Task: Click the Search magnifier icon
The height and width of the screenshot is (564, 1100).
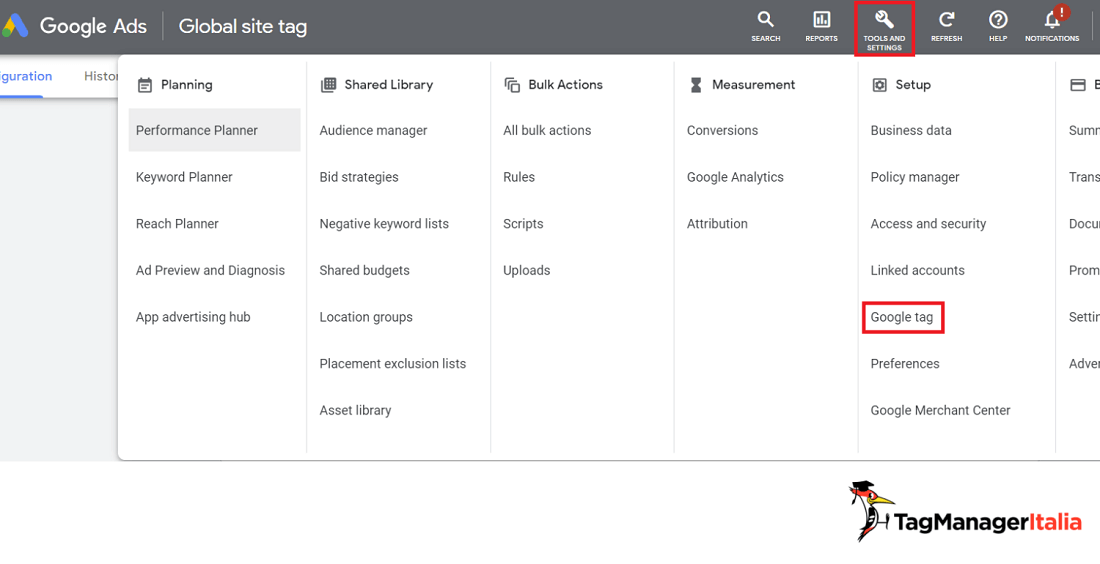Action: point(765,21)
